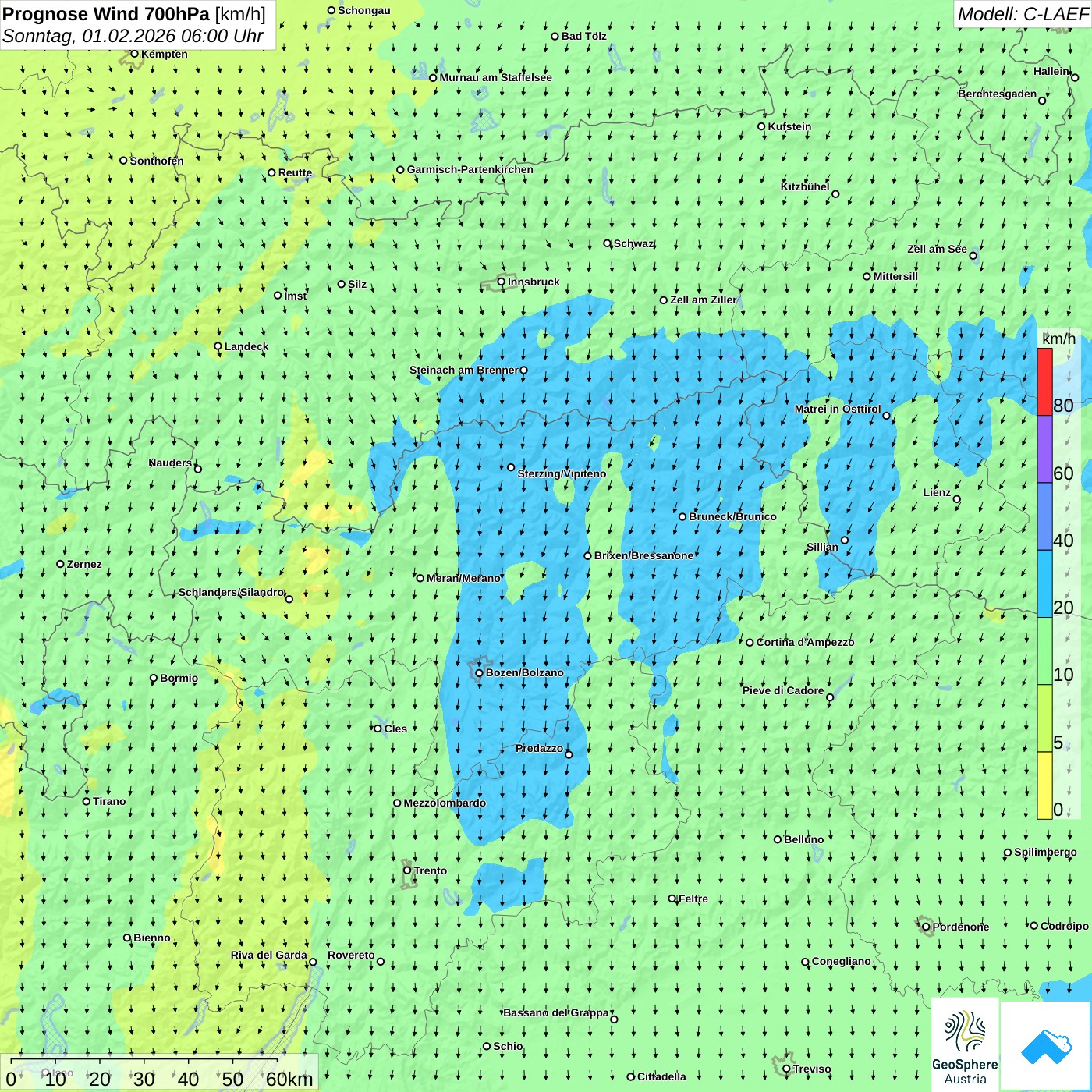Viewport: 1092px width, 1092px height.
Task: Click the Spilimbergo label
Action: 1045,852
